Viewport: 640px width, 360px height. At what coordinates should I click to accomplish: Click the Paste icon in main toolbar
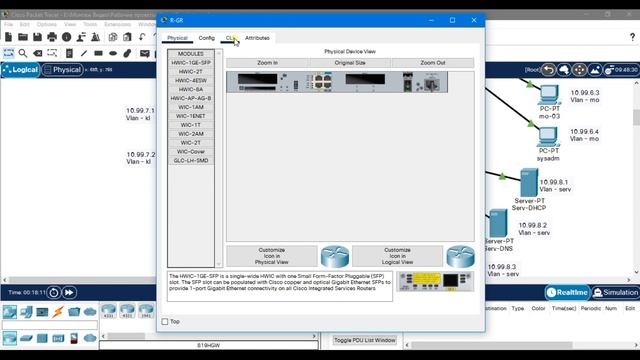(127, 37)
